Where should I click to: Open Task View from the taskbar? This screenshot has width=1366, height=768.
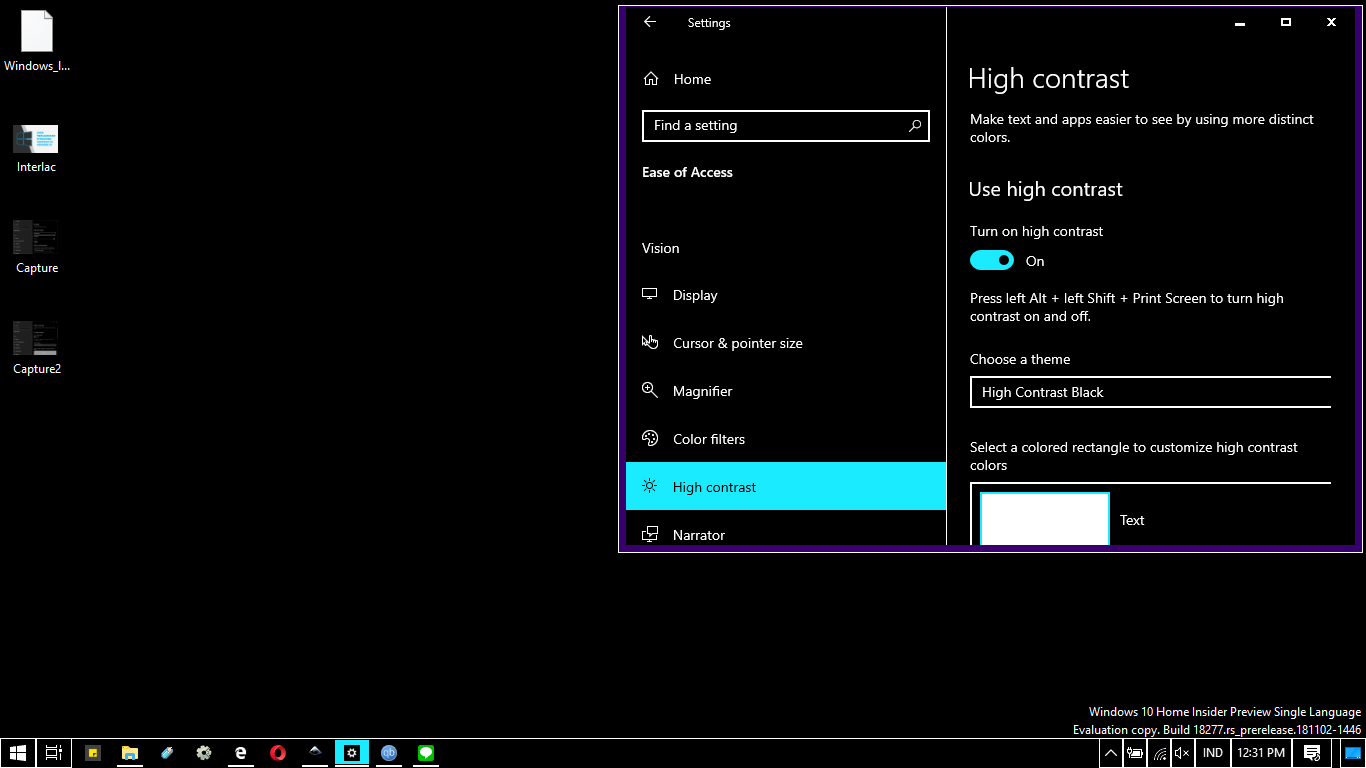coord(54,753)
